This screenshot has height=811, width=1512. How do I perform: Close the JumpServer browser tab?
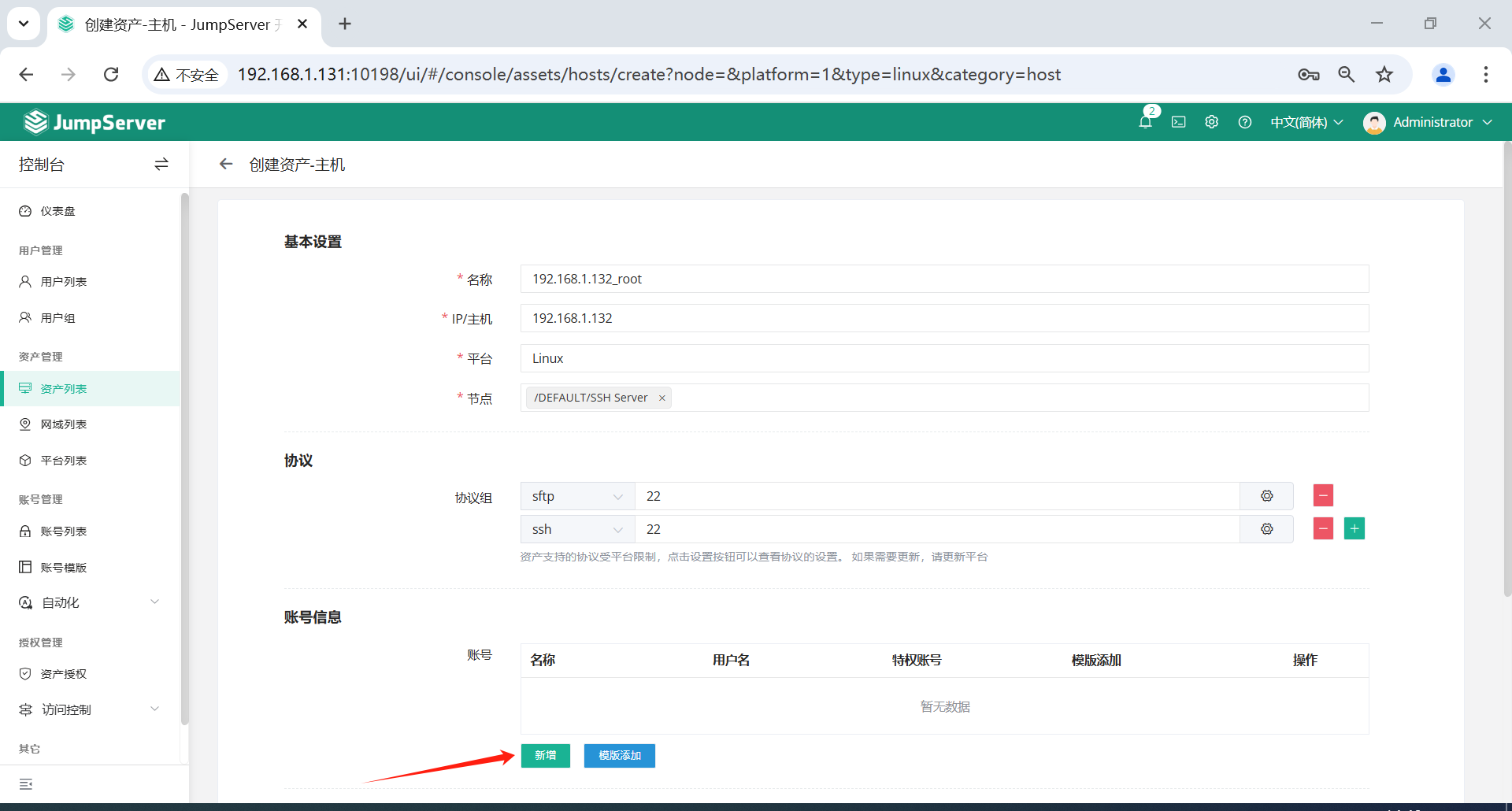click(x=302, y=24)
